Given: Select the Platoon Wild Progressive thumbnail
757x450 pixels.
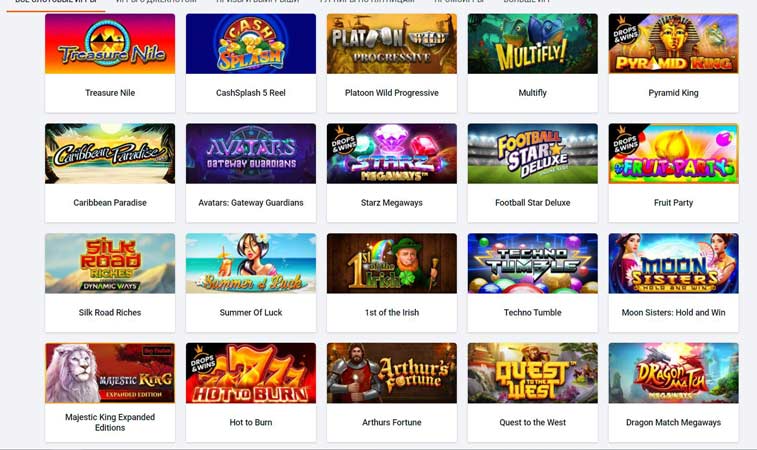Looking at the screenshot, I should [392, 44].
